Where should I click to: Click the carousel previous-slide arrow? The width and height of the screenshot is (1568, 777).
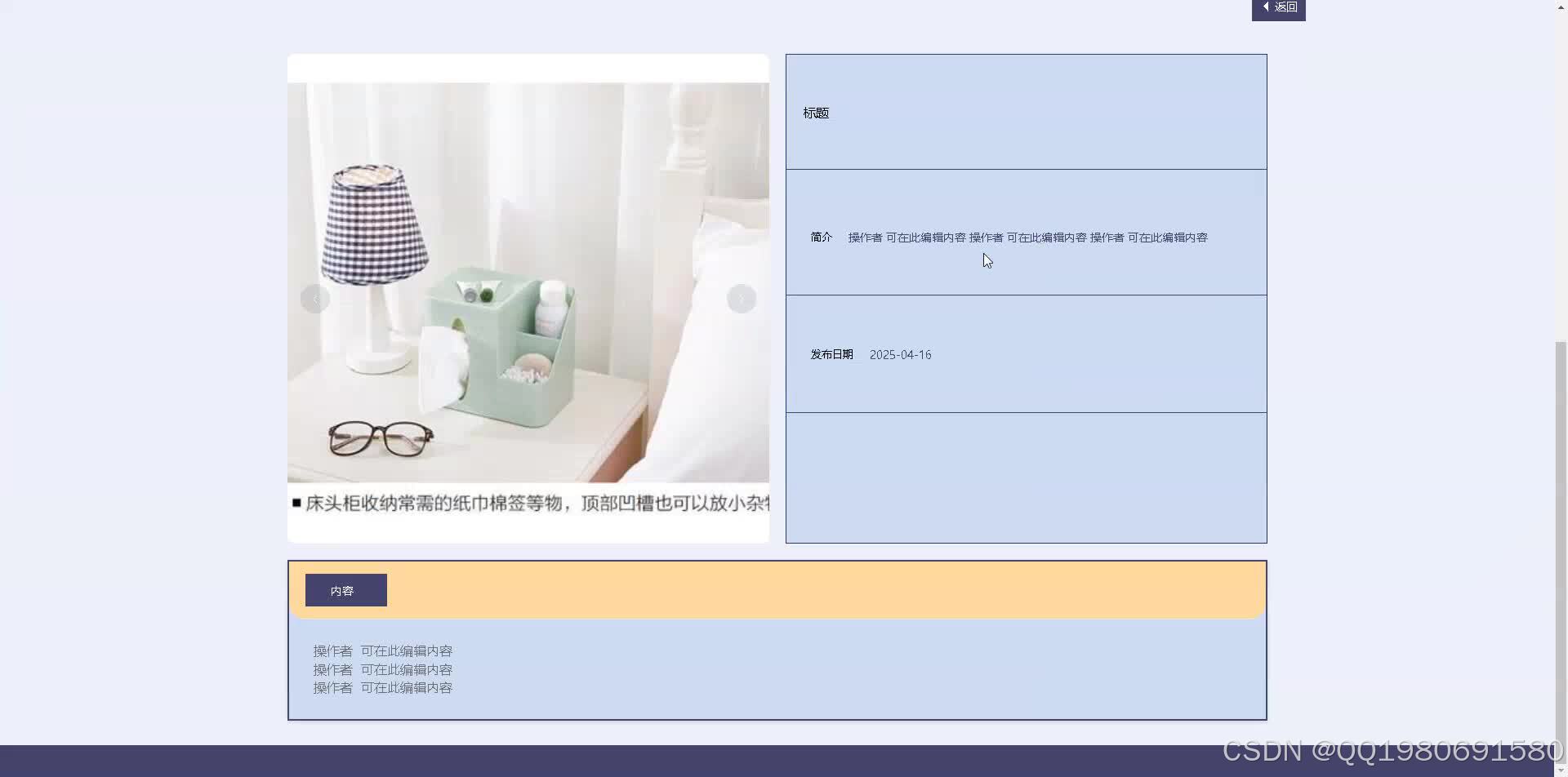315,298
